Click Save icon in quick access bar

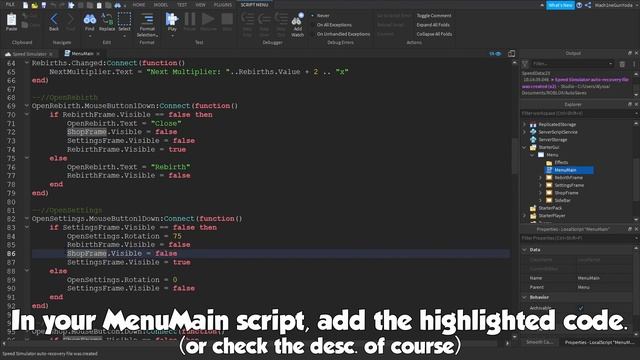coord(44,5)
